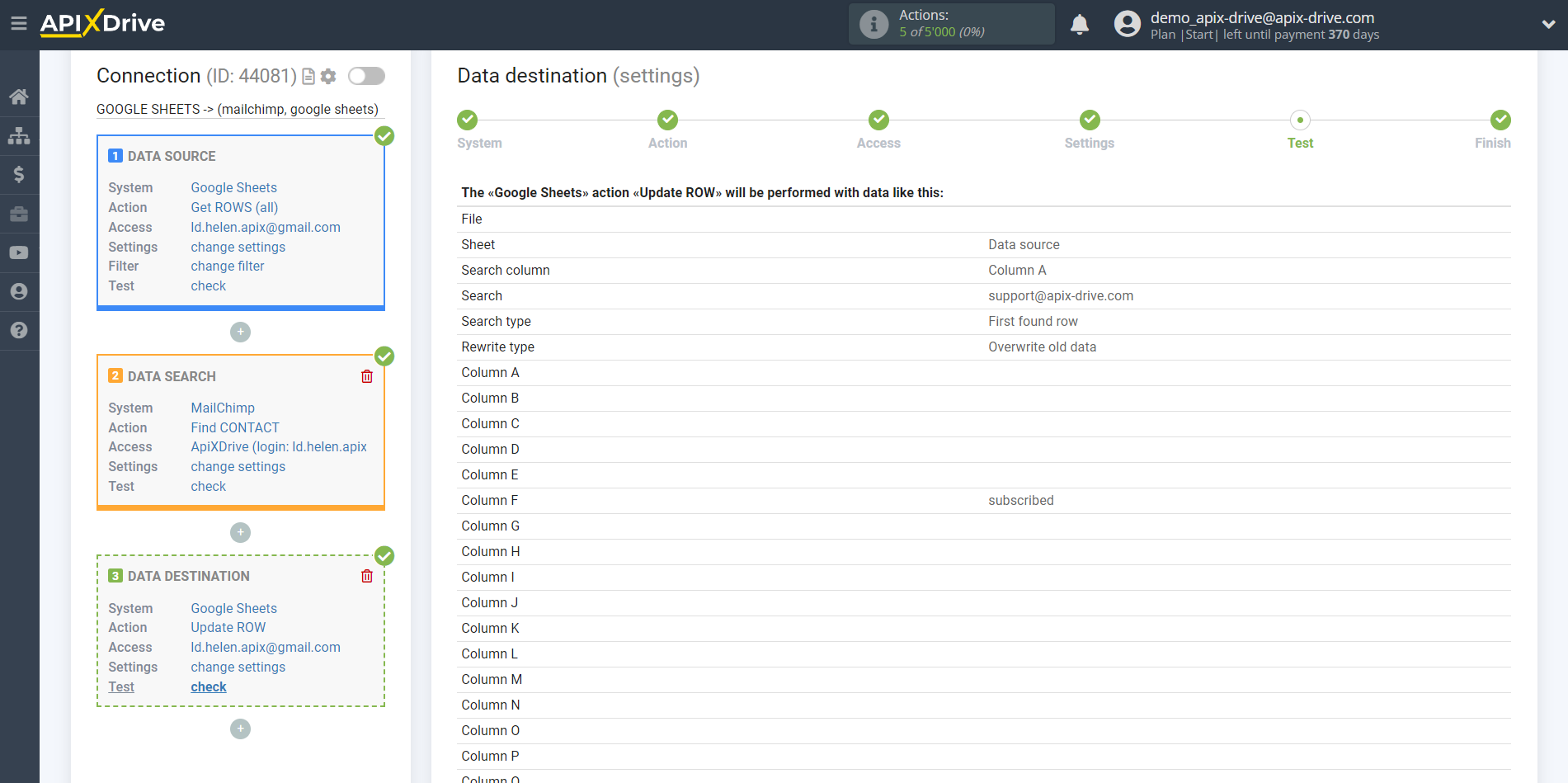Image resolution: width=1568 pixels, height=783 pixels.
Task: Click Data Source access email link
Action: pos(266,227)
